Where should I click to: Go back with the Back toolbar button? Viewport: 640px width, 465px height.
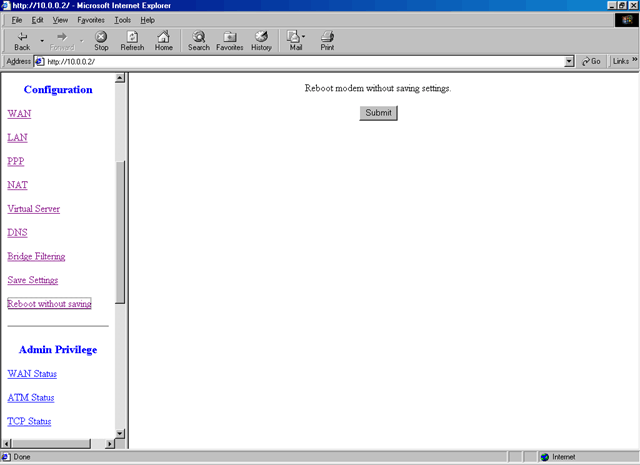(x=22, y=41)
